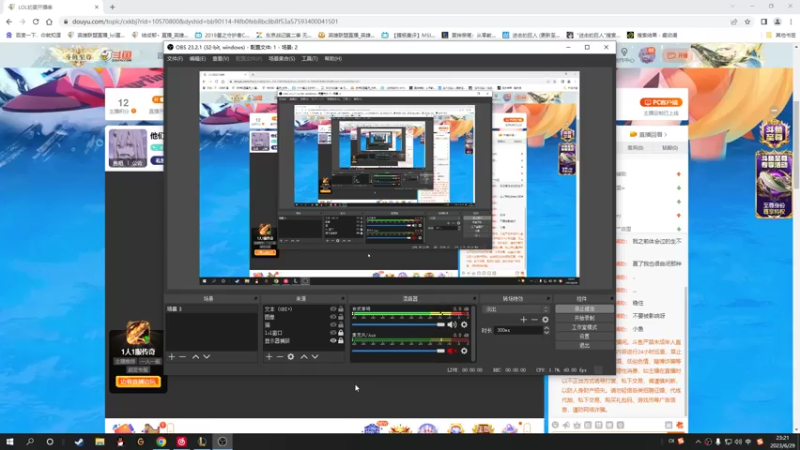800x450 pixels.
Task: Reload the page in Chrome
Action: [x=36, y=21]
